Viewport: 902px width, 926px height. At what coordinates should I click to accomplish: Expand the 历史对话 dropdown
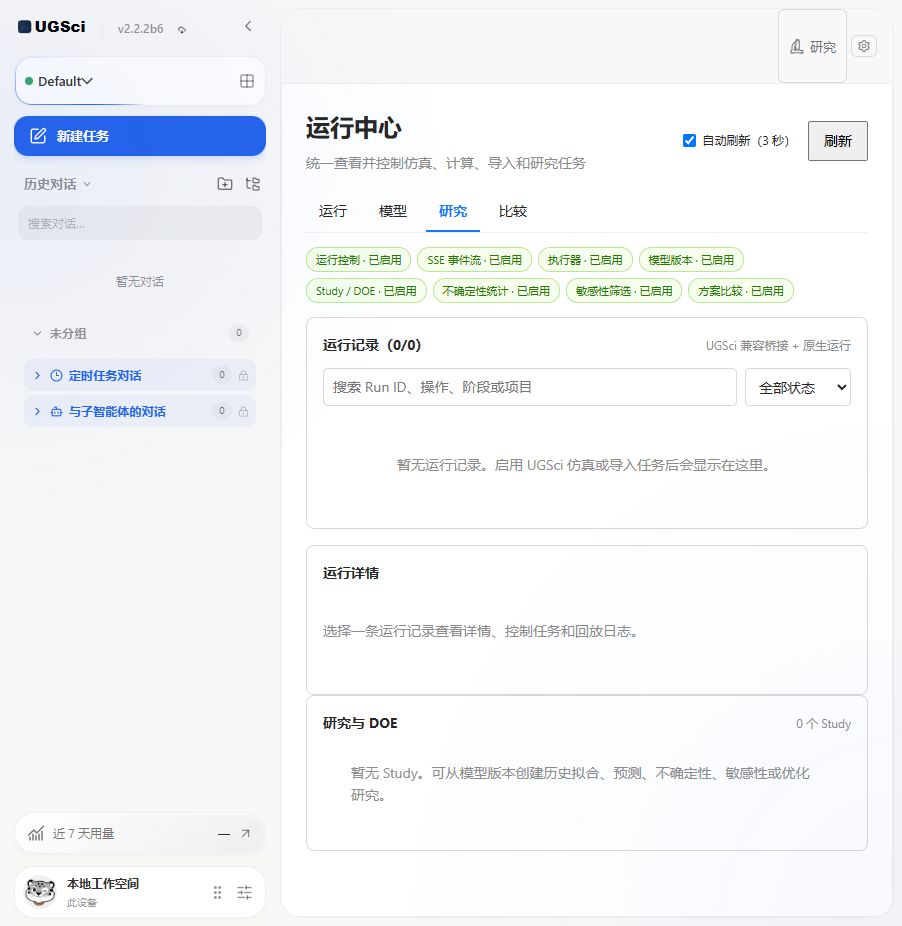(x=57, y=184)
